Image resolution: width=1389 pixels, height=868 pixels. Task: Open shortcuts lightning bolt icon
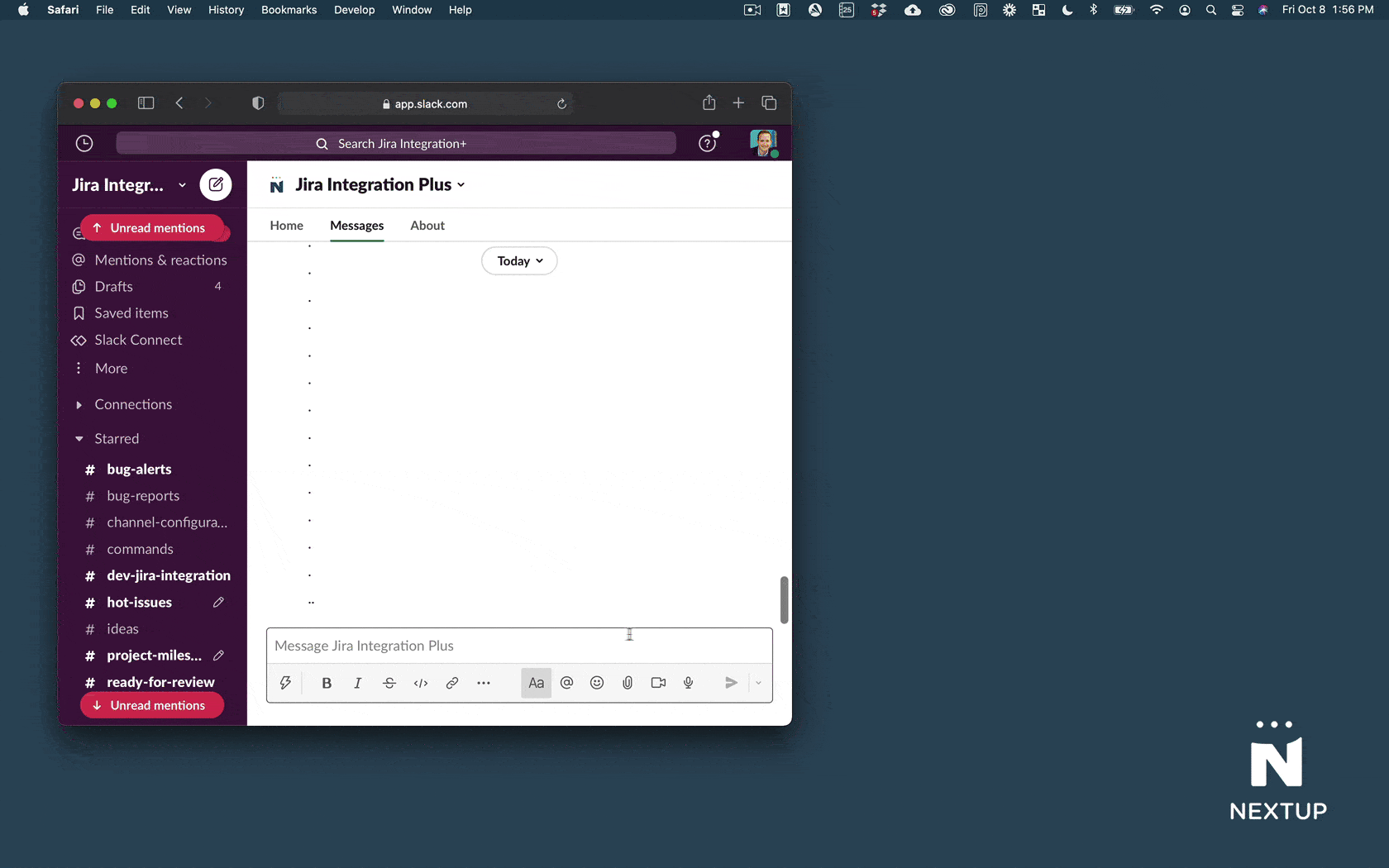[285, 683]
